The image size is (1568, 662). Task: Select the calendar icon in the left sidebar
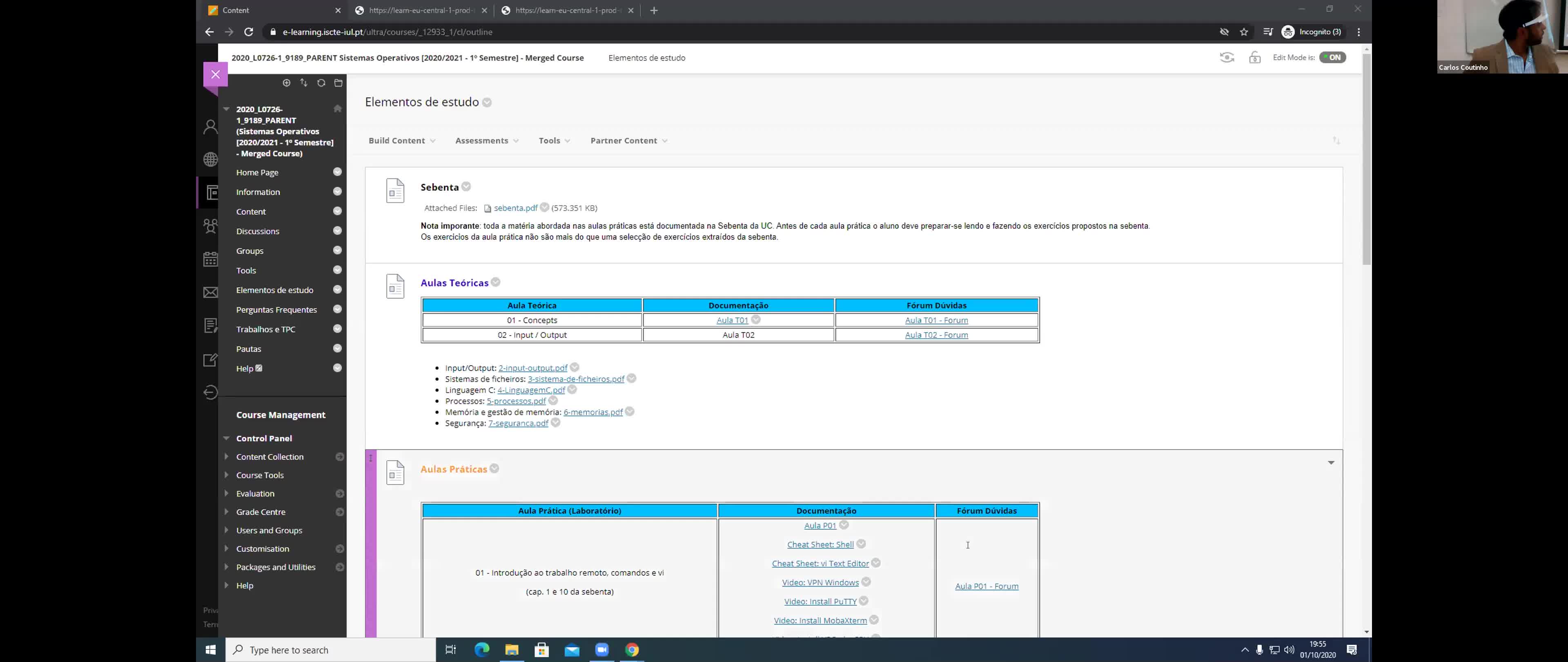click(210, 259)
